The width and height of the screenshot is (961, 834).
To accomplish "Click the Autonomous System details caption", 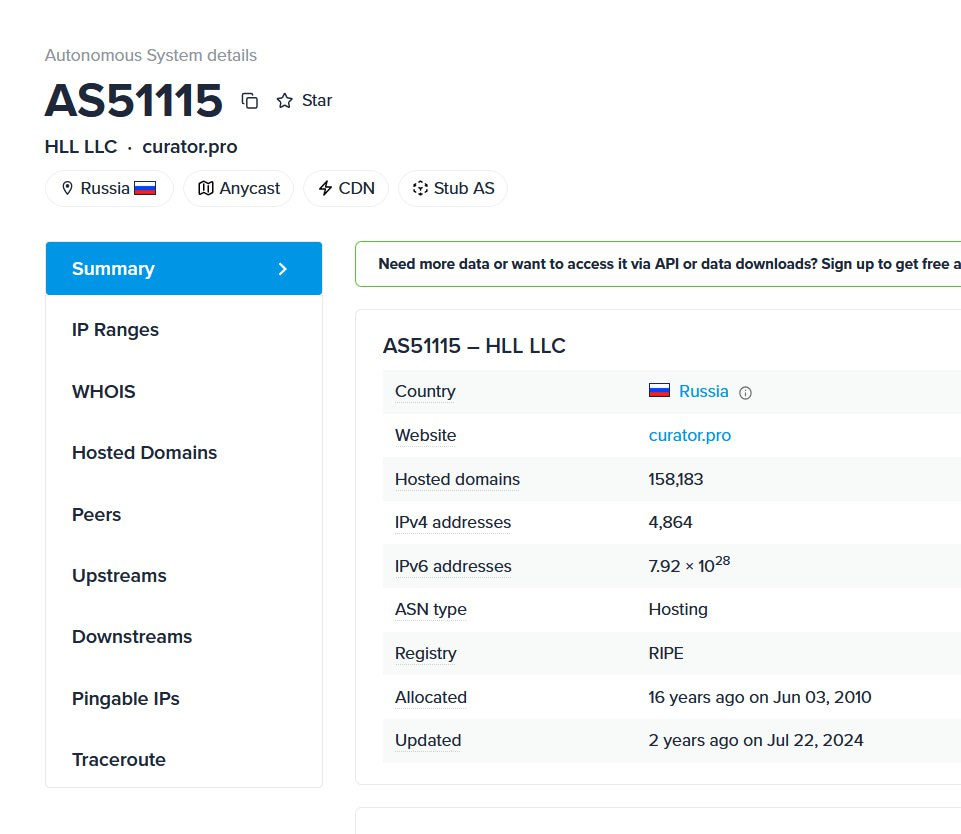I will click(151, 55).
